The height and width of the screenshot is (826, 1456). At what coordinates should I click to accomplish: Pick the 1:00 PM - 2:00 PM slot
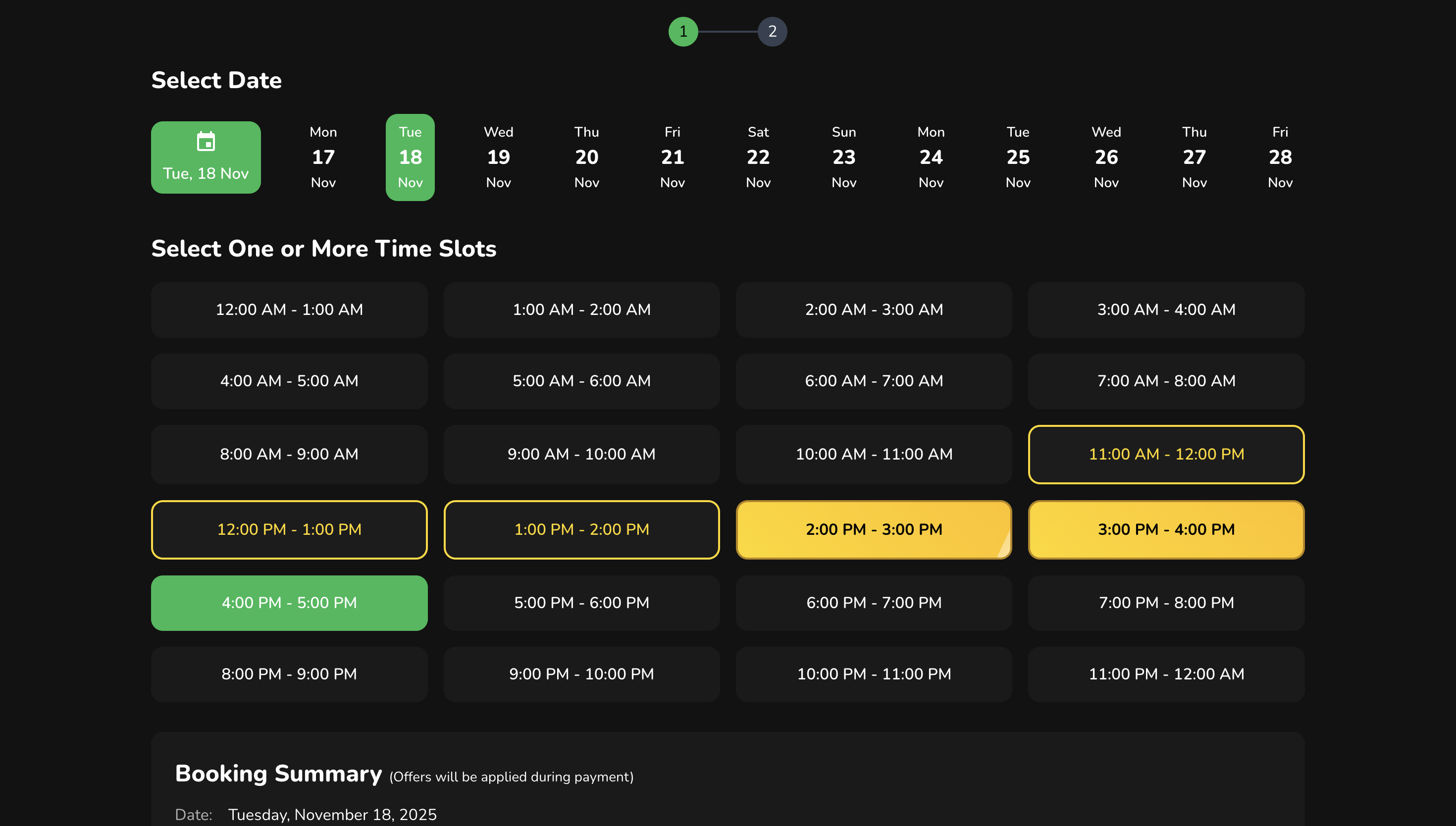pyautogui.click(x=581, y=529)
